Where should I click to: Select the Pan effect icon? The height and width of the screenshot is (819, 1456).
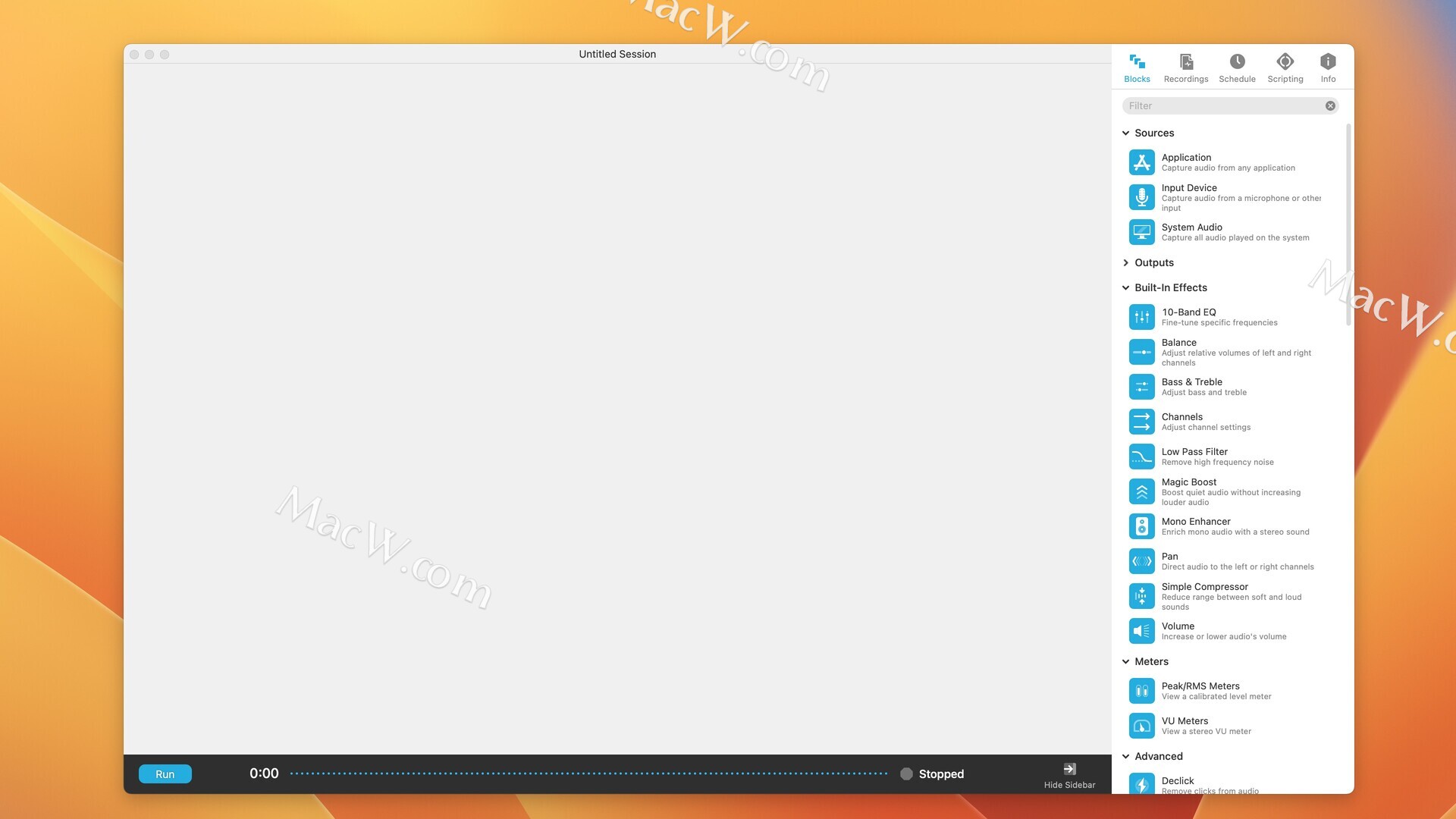click(1141, 561)
